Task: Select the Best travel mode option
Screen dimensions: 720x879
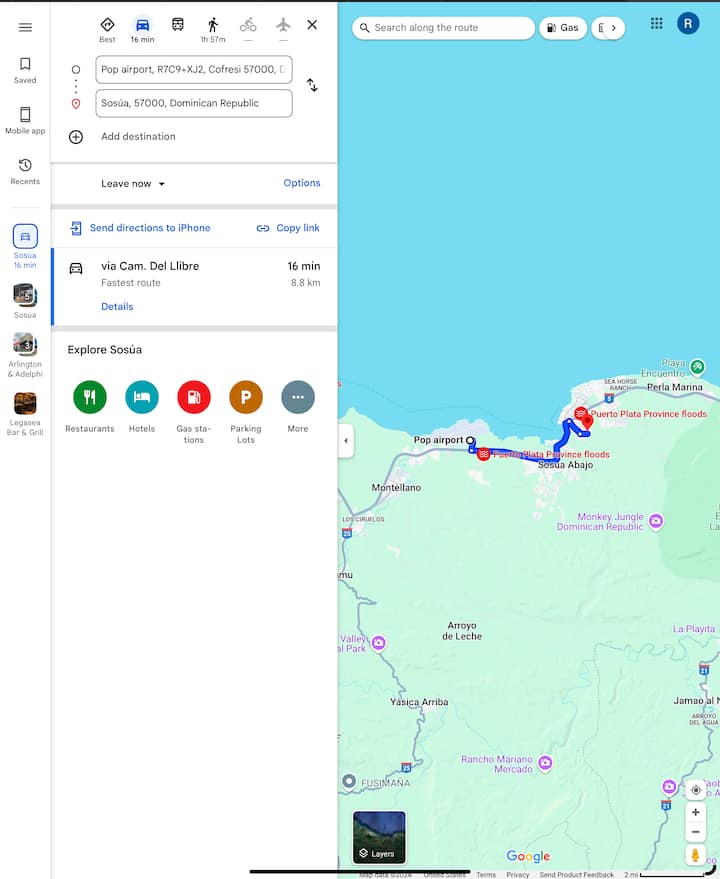Action: 107,25
